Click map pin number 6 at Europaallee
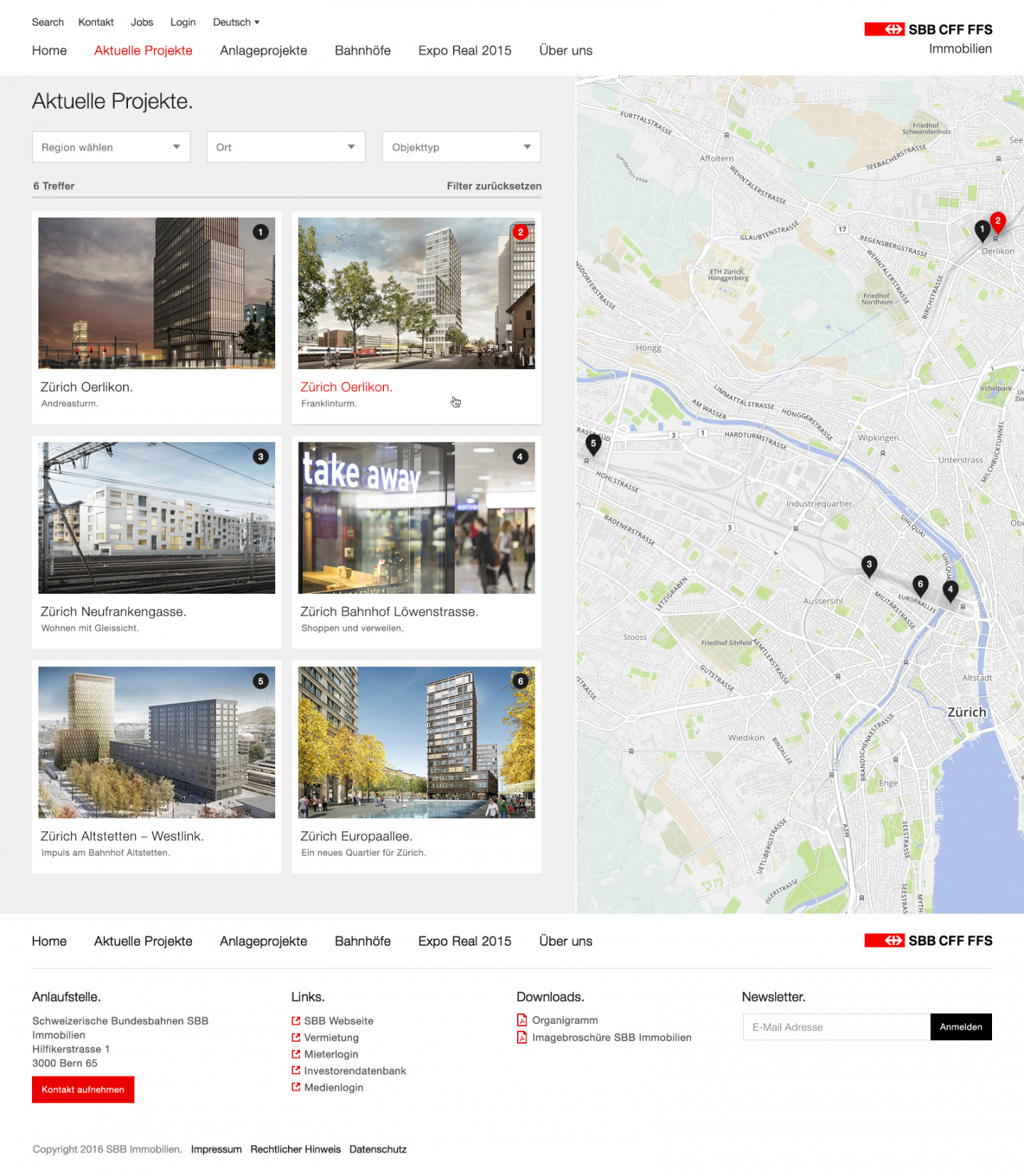 (920, 585)
